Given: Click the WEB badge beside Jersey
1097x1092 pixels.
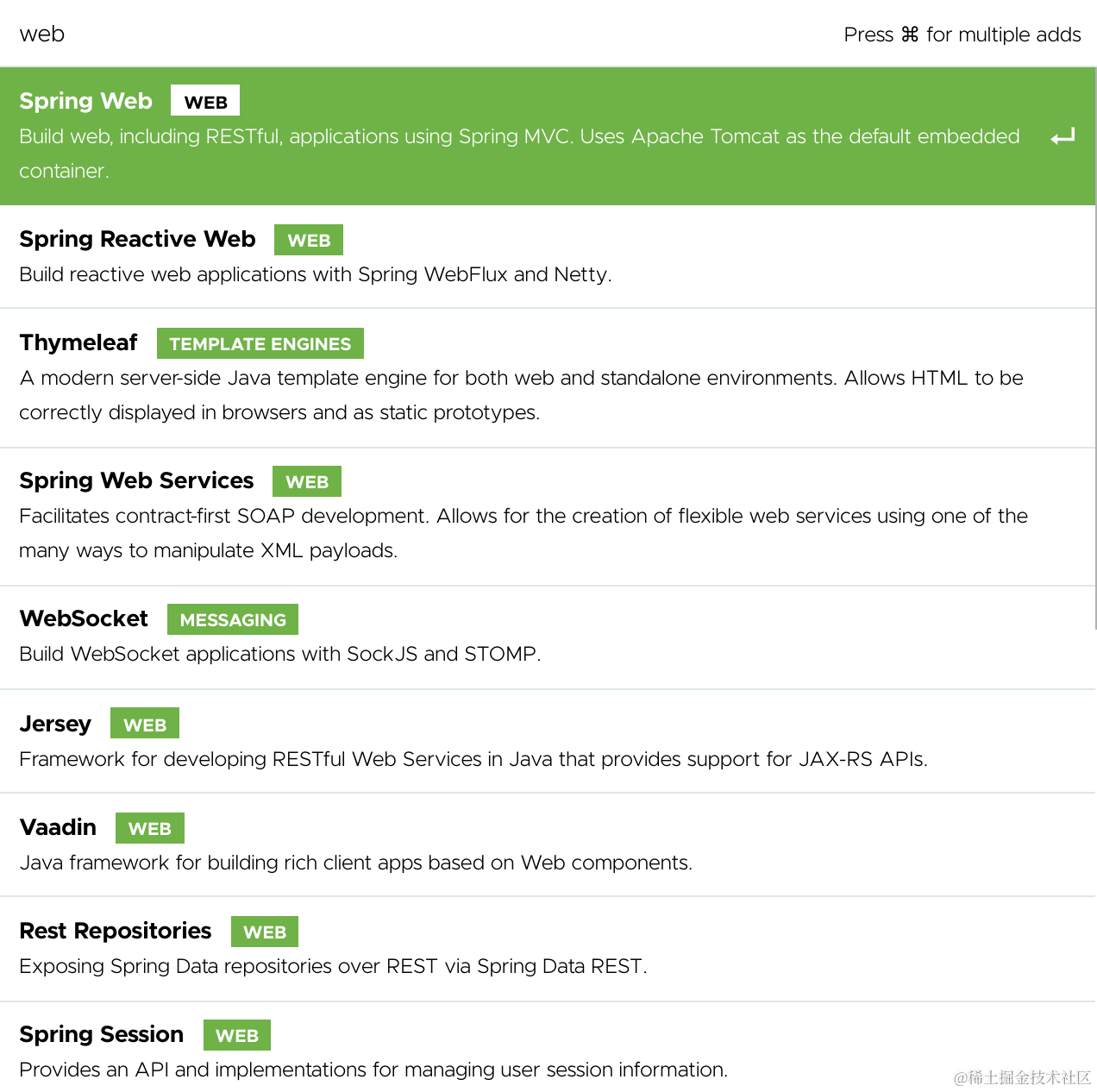Looking at the screenshot, I should point(144,723).
